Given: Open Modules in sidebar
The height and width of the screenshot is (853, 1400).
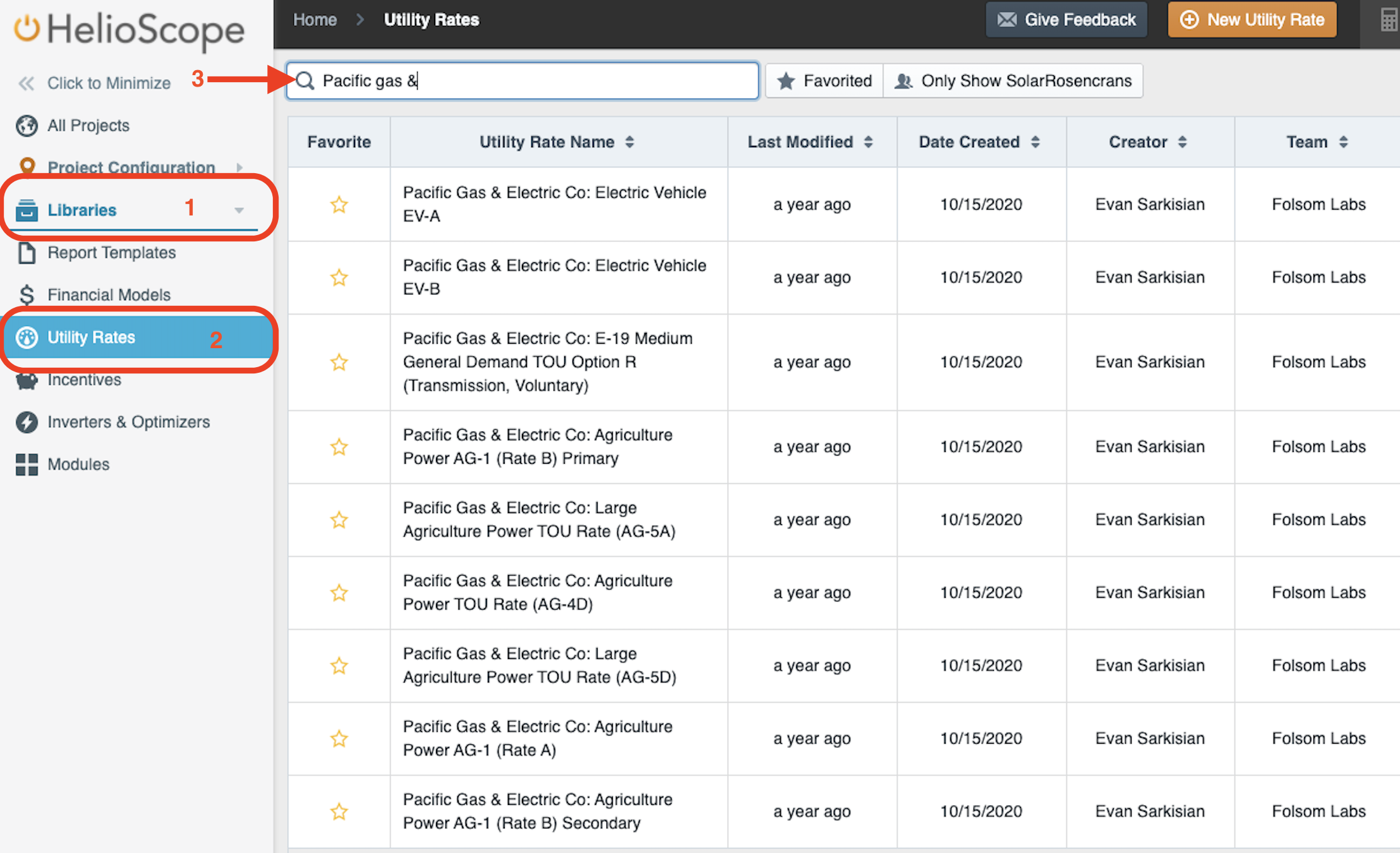Looking at the screenshot, I should 79,464.
